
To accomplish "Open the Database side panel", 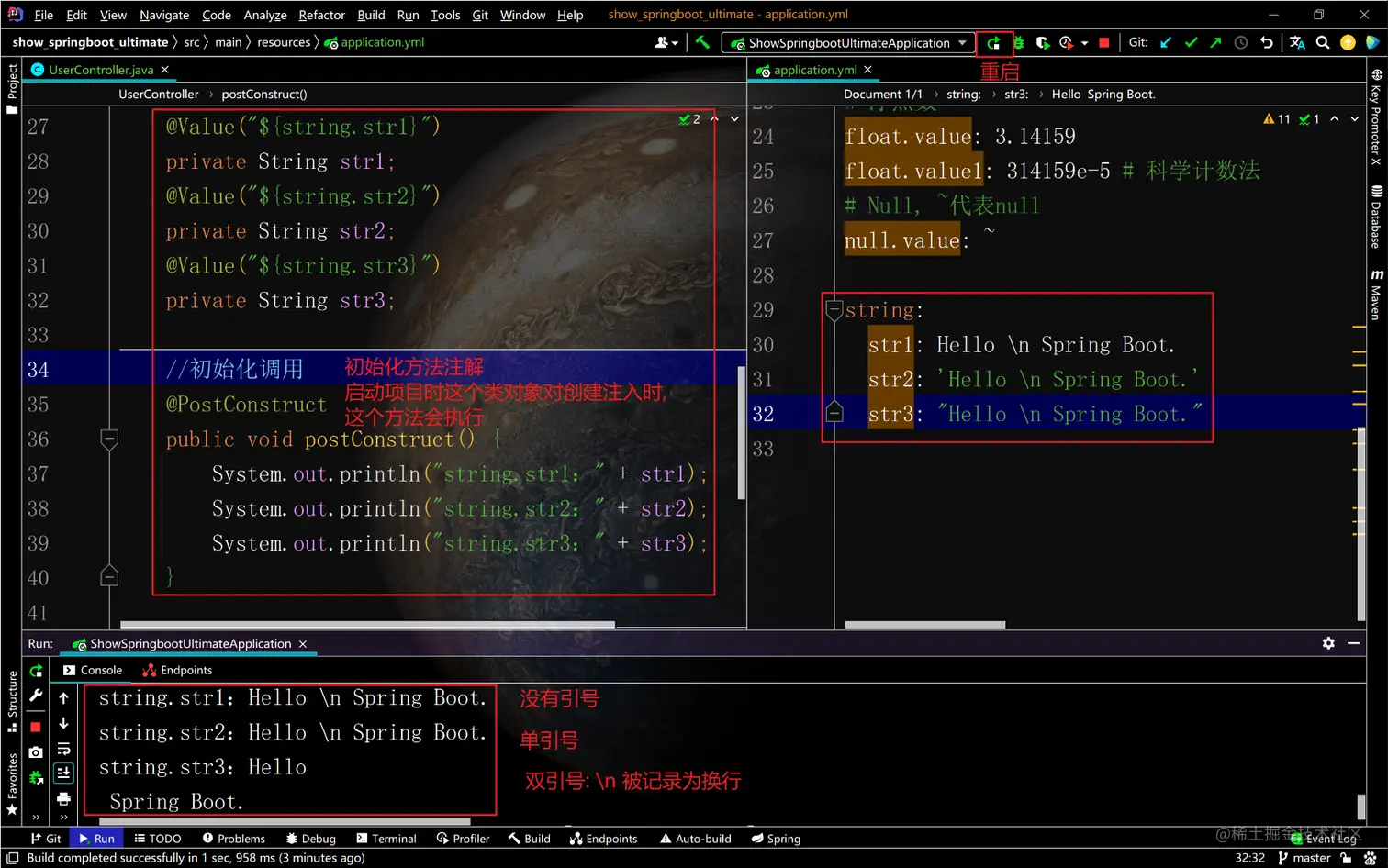I will [x=1376, y=217].
